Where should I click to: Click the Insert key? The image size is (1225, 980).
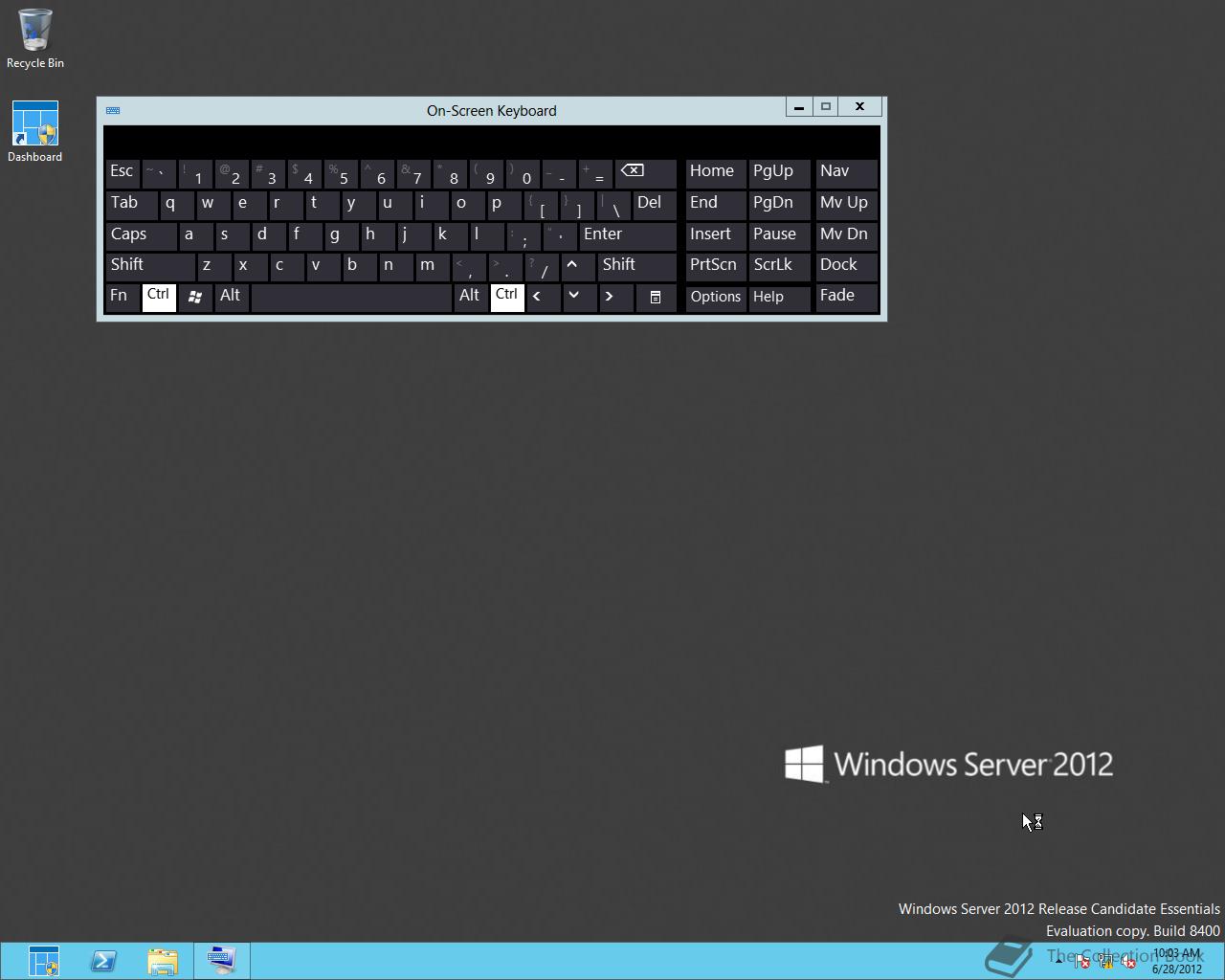(716, 235)
